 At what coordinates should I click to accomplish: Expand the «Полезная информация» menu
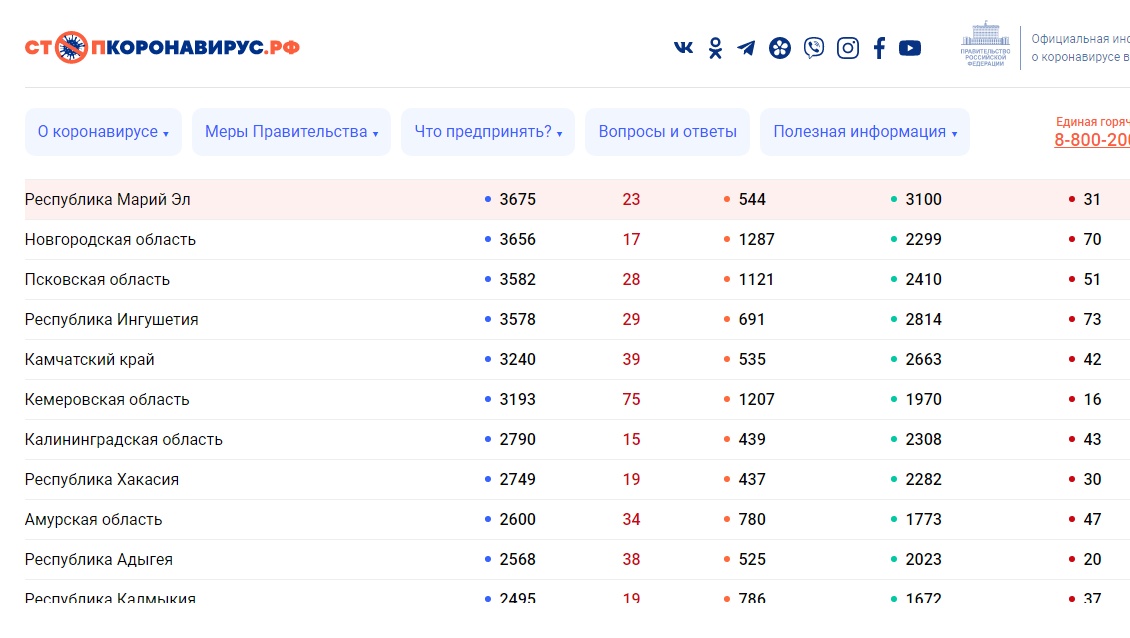tap(864, 132)
